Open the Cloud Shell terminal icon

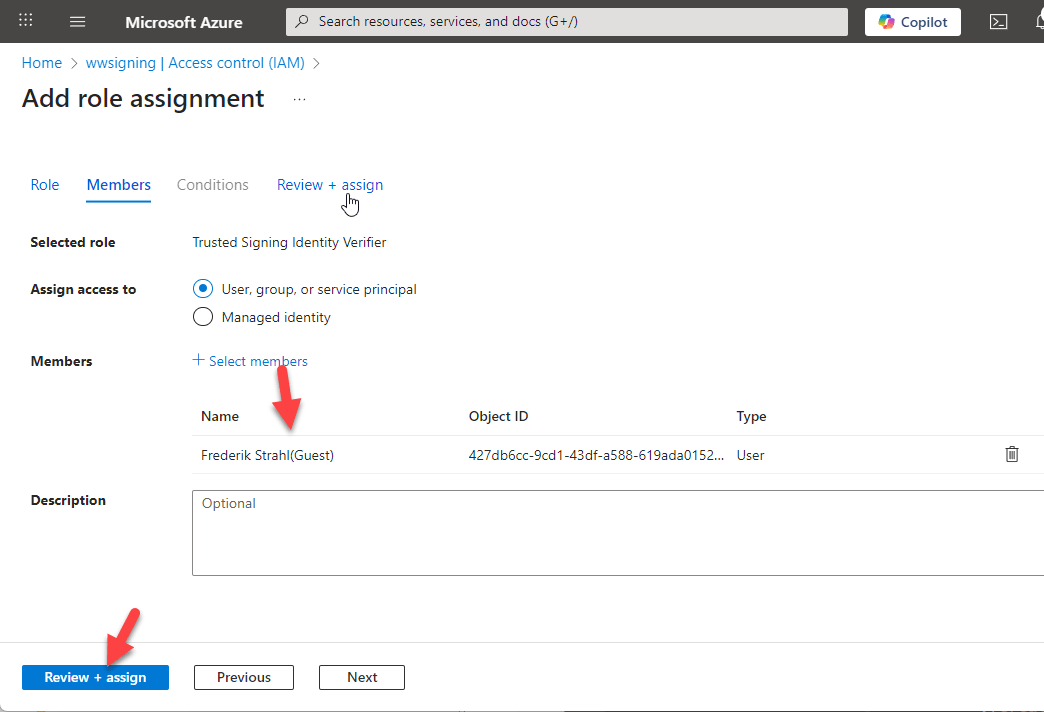tap(998, 21)
